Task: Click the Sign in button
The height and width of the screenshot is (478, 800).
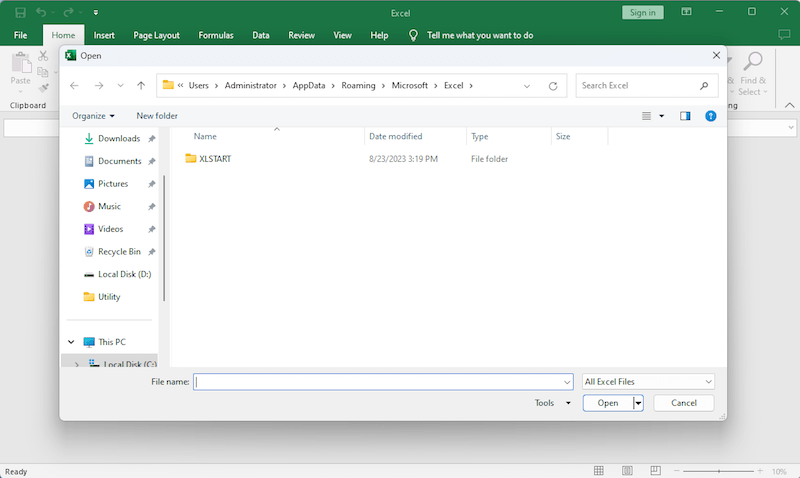Action: (x=642, y=12)
